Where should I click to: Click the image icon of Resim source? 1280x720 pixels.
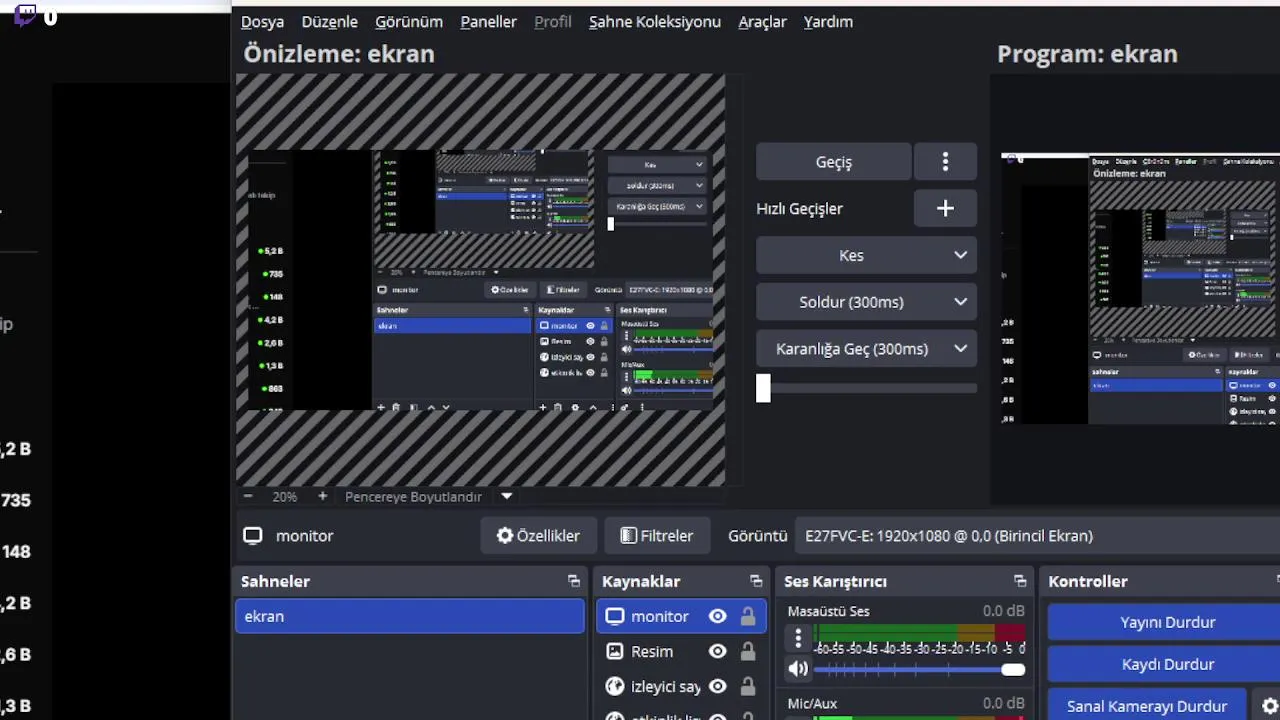pos(614,652)
